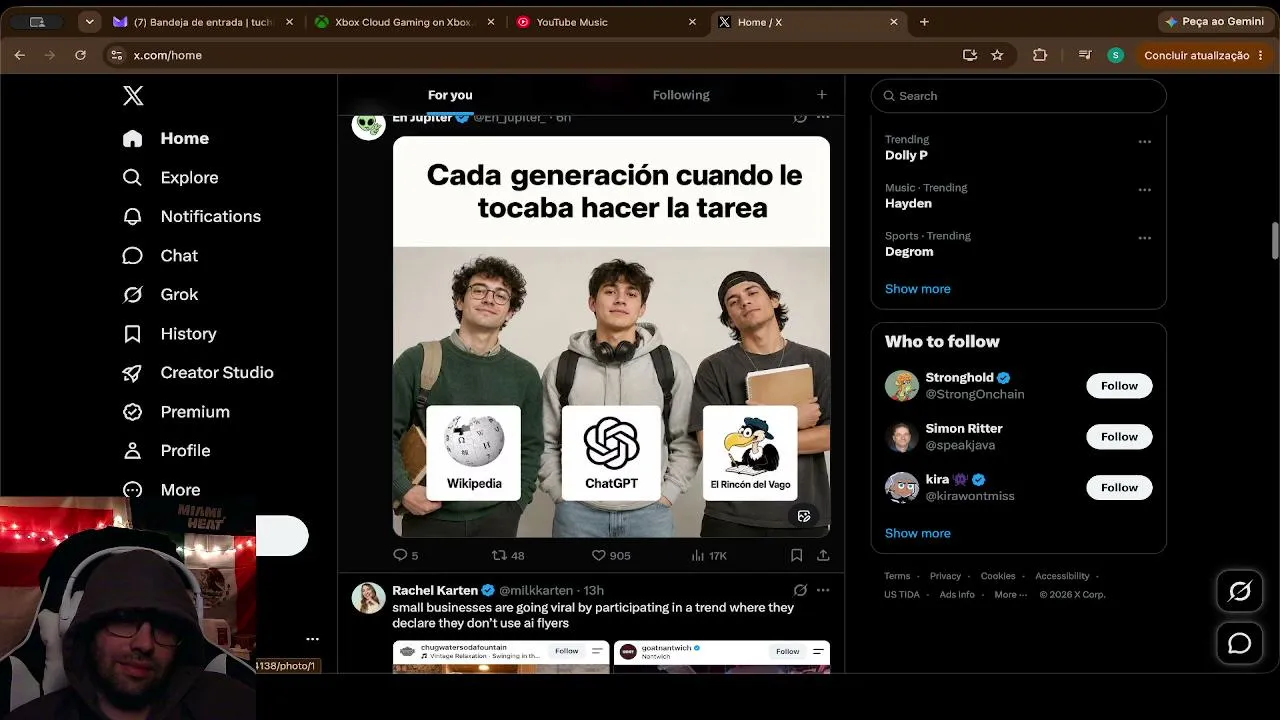
Task: Open Profile in the sidebar
Action: coord(166,451)
